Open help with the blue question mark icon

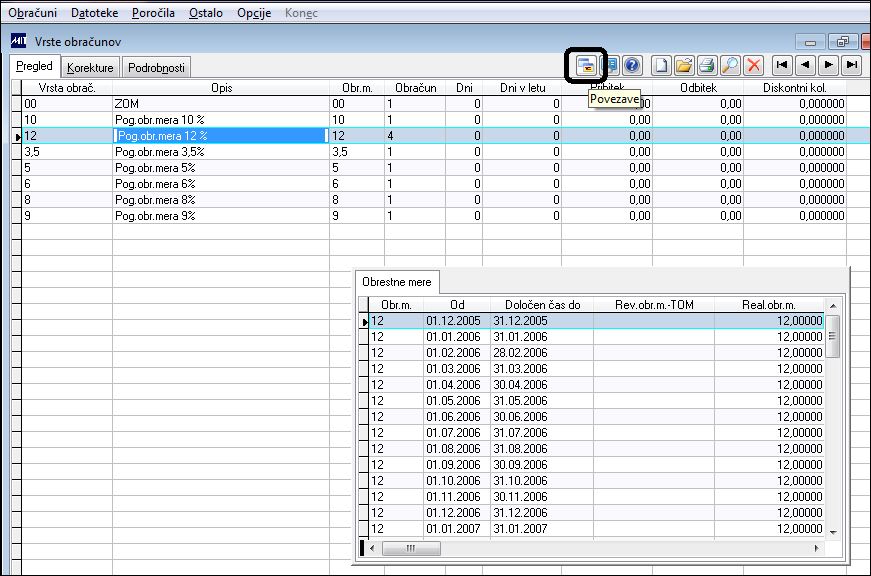coord(632,66)
